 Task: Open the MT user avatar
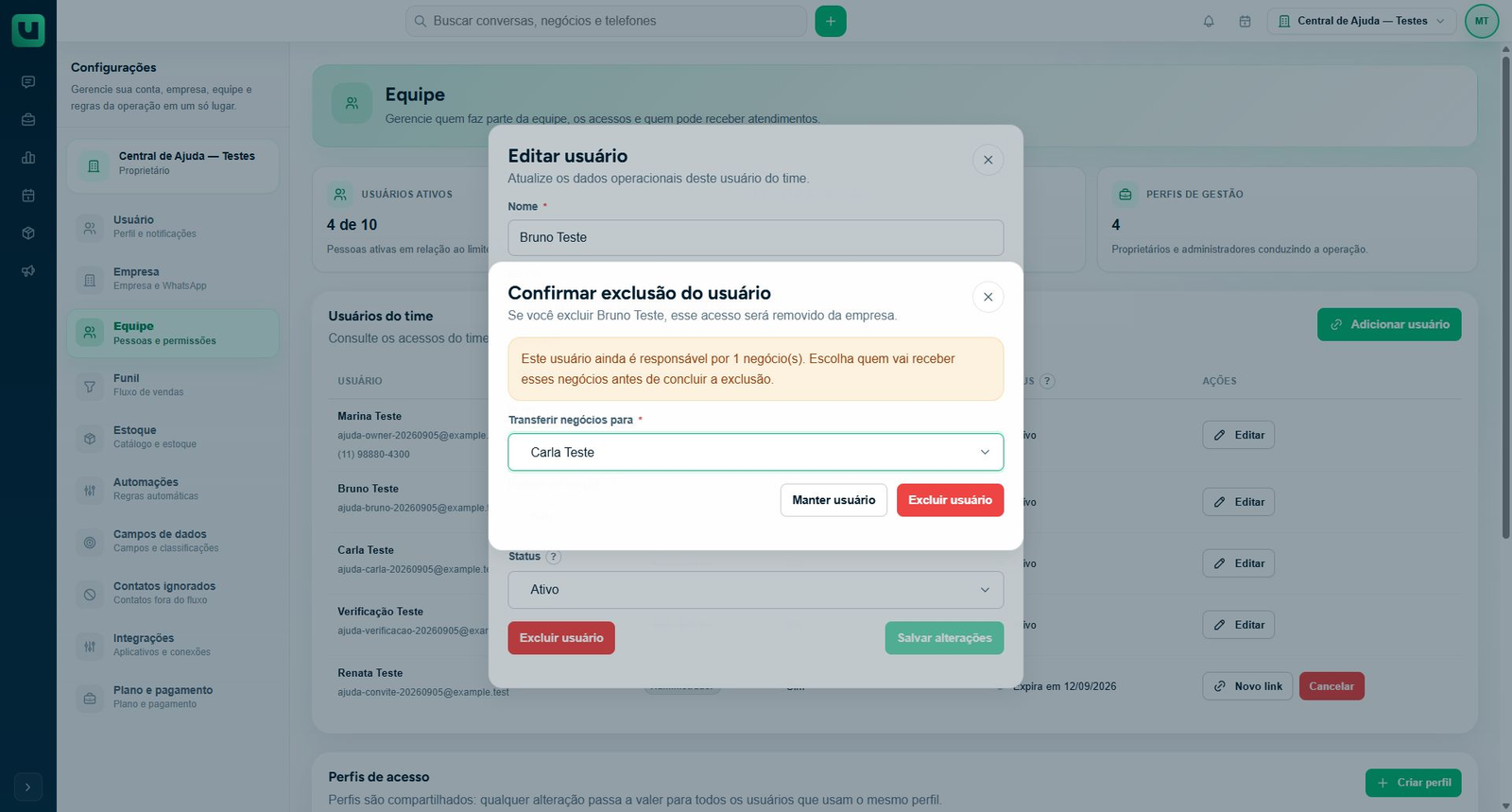(1482, 21)
